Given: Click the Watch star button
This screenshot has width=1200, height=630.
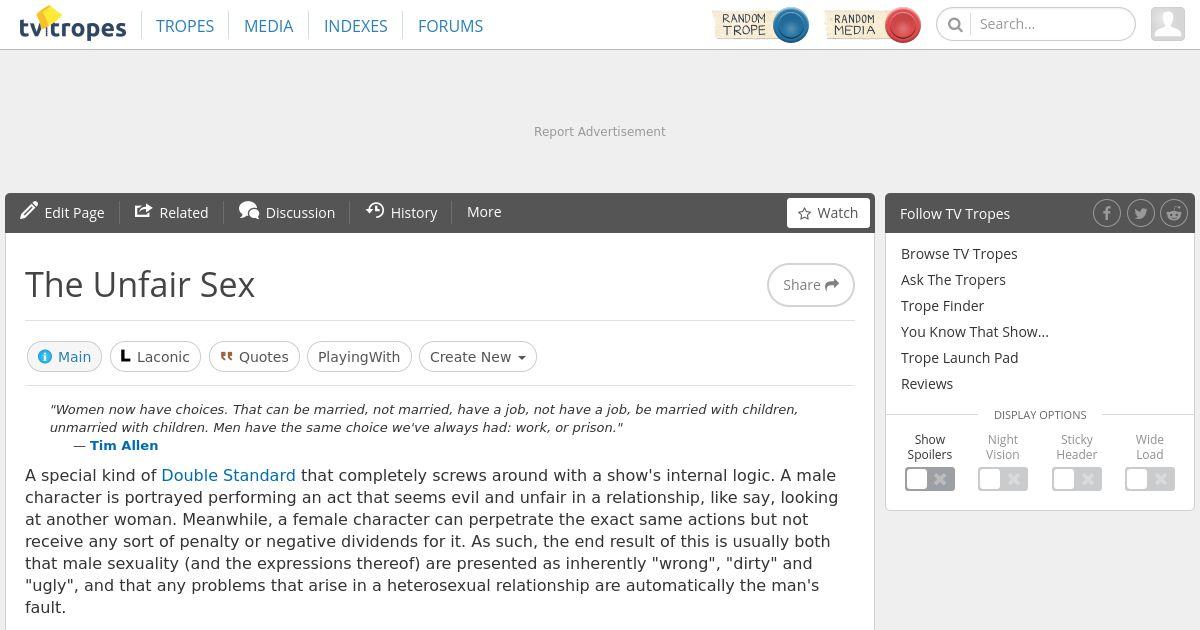Looking at the screenshot, I should tap(828, 213).
